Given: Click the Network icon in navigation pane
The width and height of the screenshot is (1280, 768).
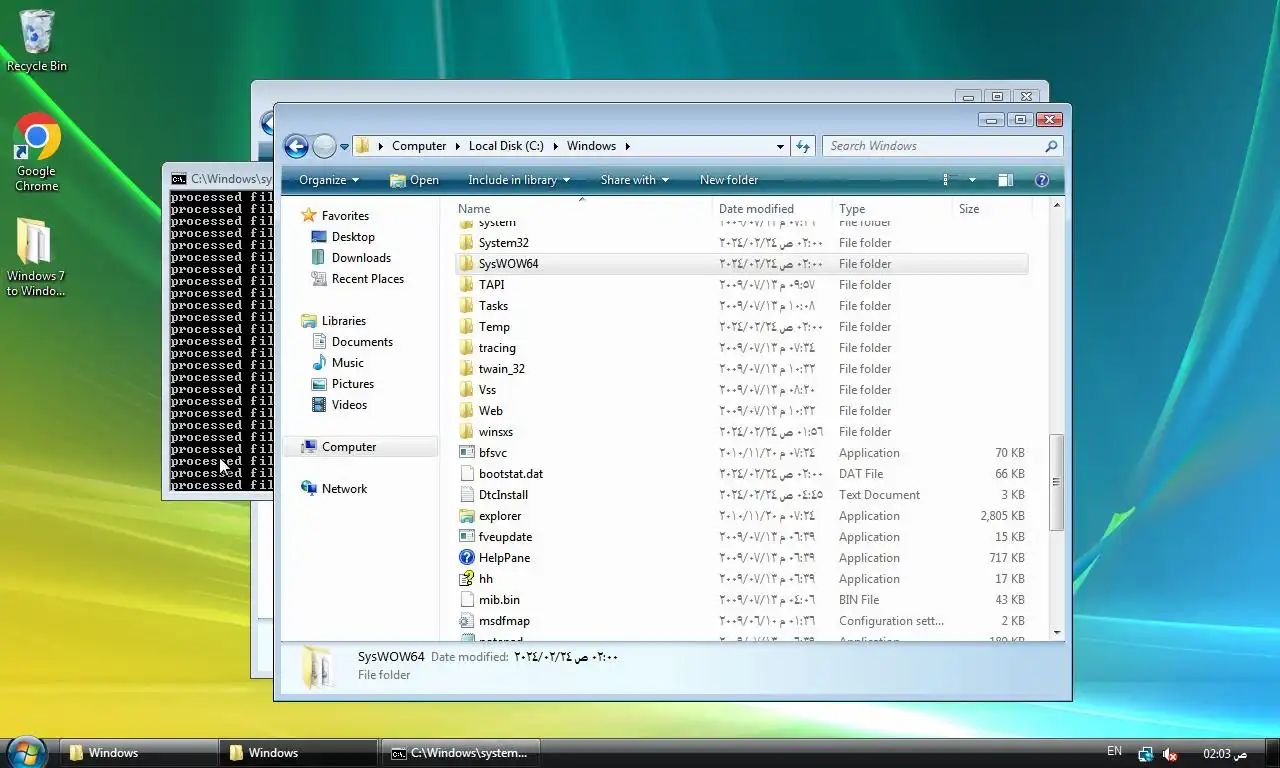Looking at the screenshot, I should [309, 489].
